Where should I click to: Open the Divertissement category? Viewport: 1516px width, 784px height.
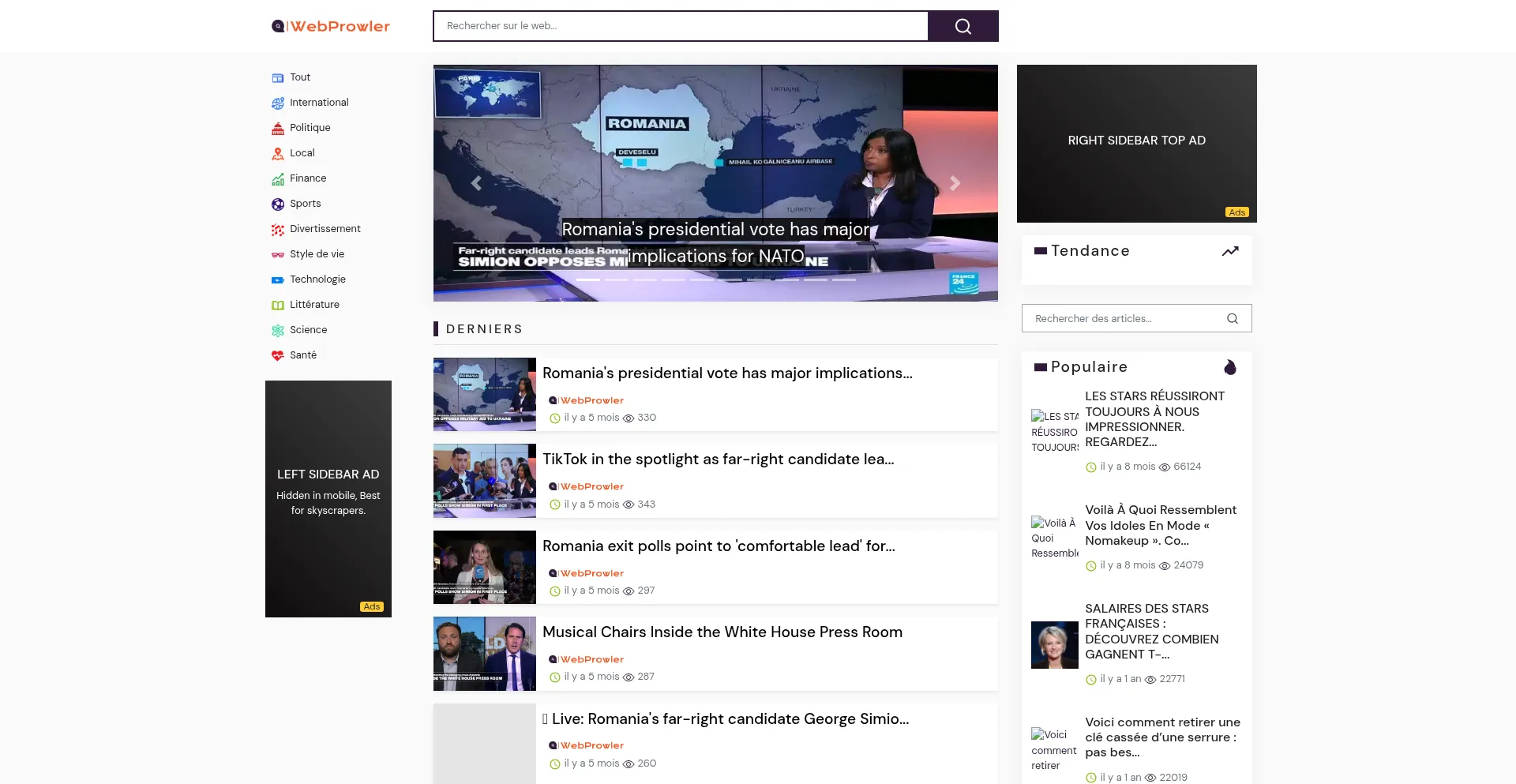[x=325, y=229]
